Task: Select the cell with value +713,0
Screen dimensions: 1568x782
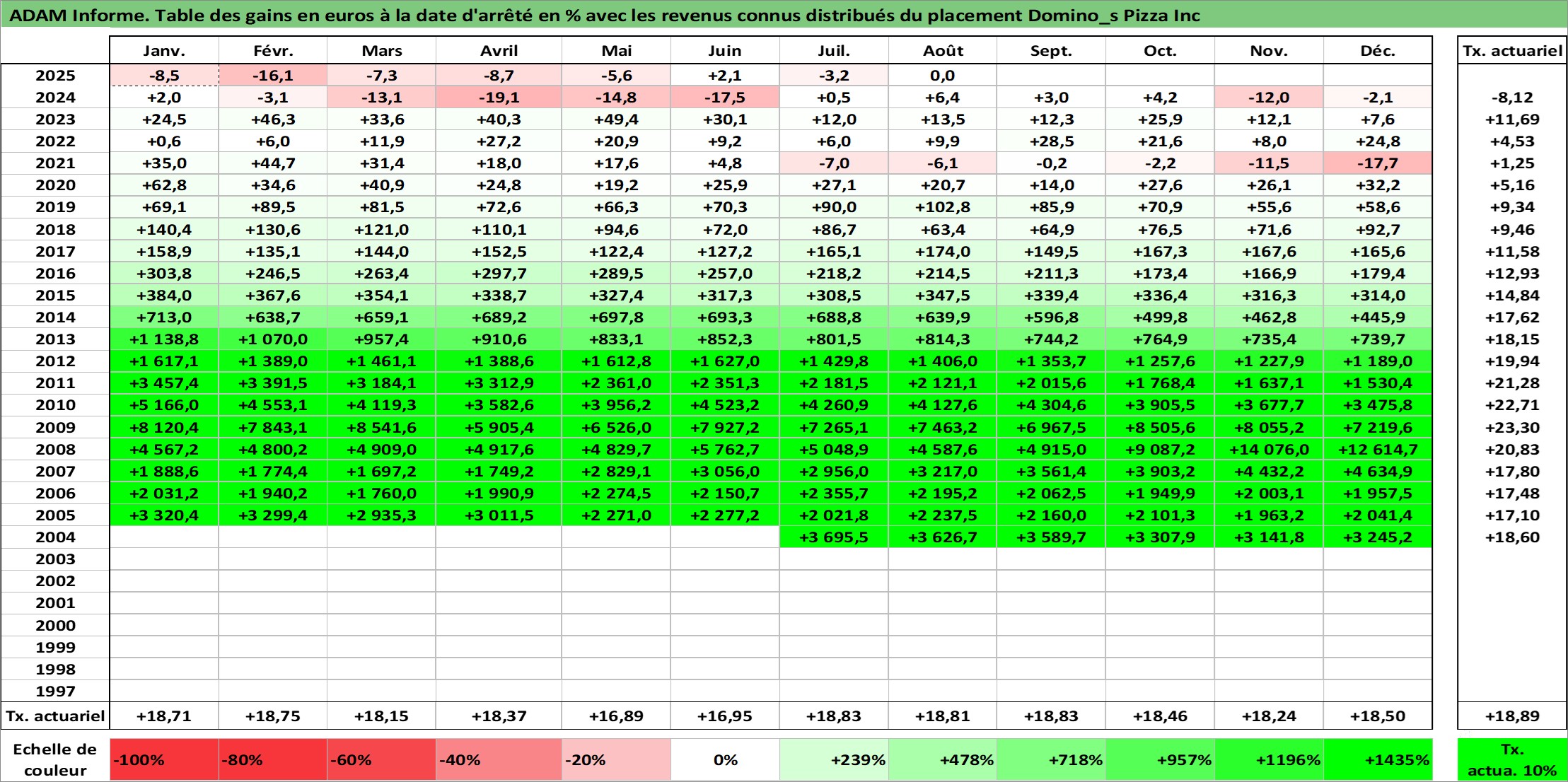Action: (x=164, y=317)
